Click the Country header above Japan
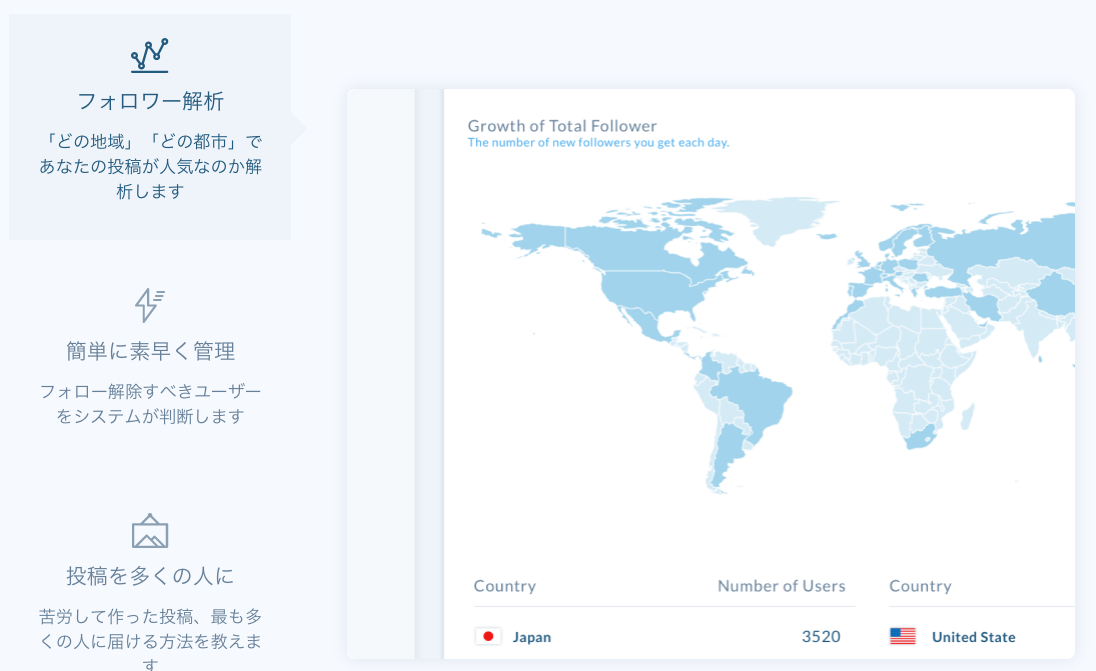Viewport: 1096px width, 671px height. [505, 586]
